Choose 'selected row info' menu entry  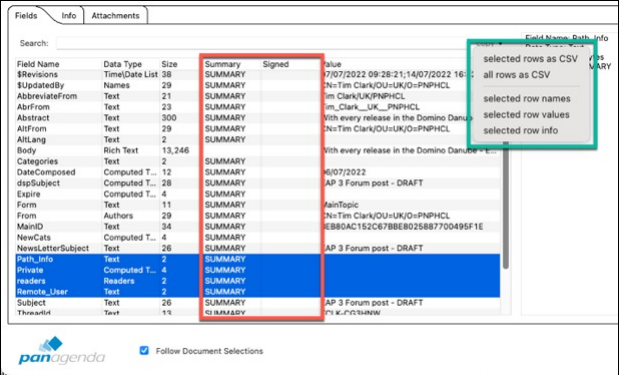click(520, 130)
